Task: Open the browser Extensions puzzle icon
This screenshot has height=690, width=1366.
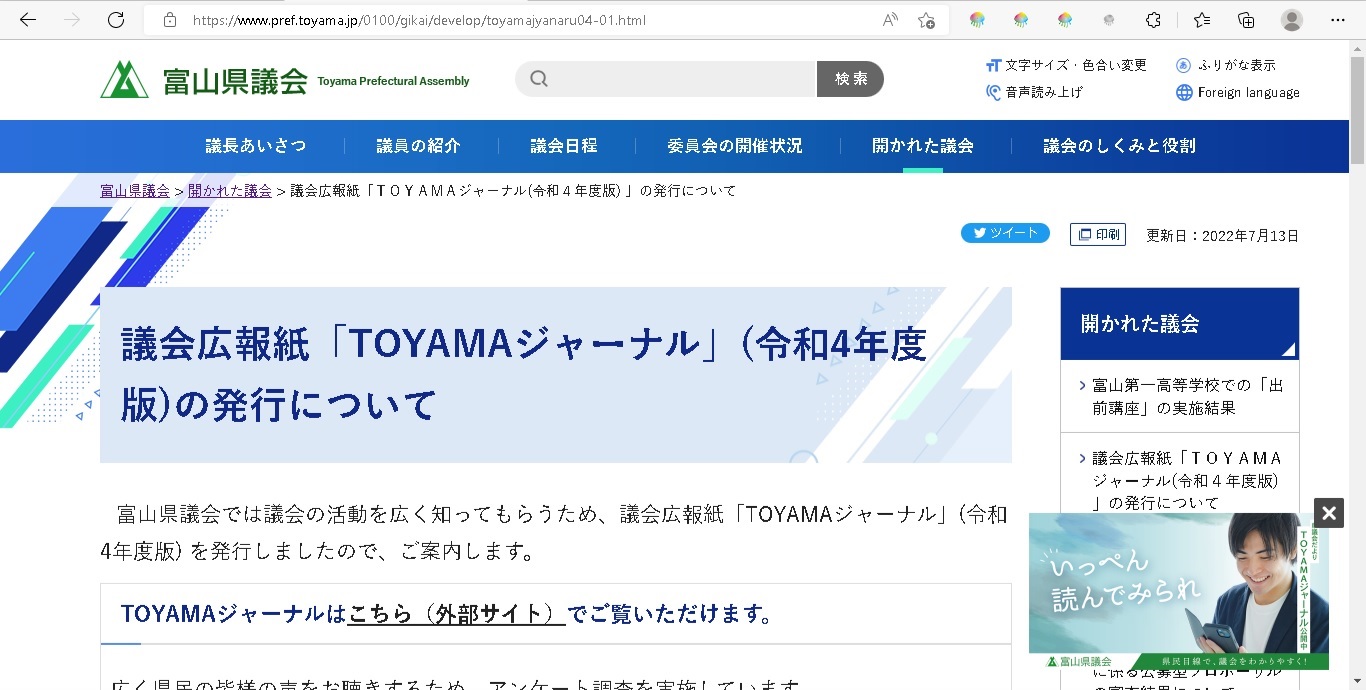Action: click(1153, 20)
